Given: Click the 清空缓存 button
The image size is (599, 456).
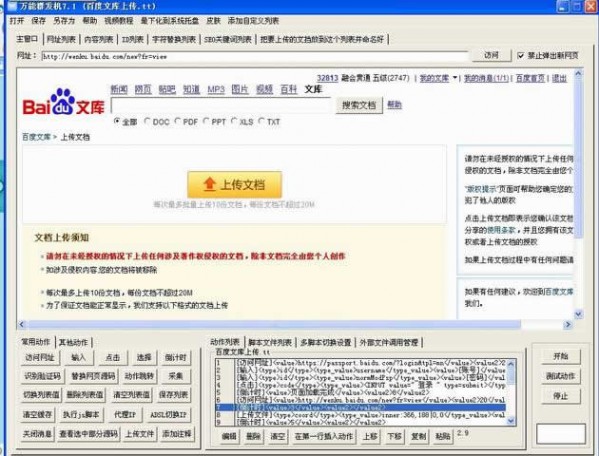Looking at the screenshot, I should (37, 414).
